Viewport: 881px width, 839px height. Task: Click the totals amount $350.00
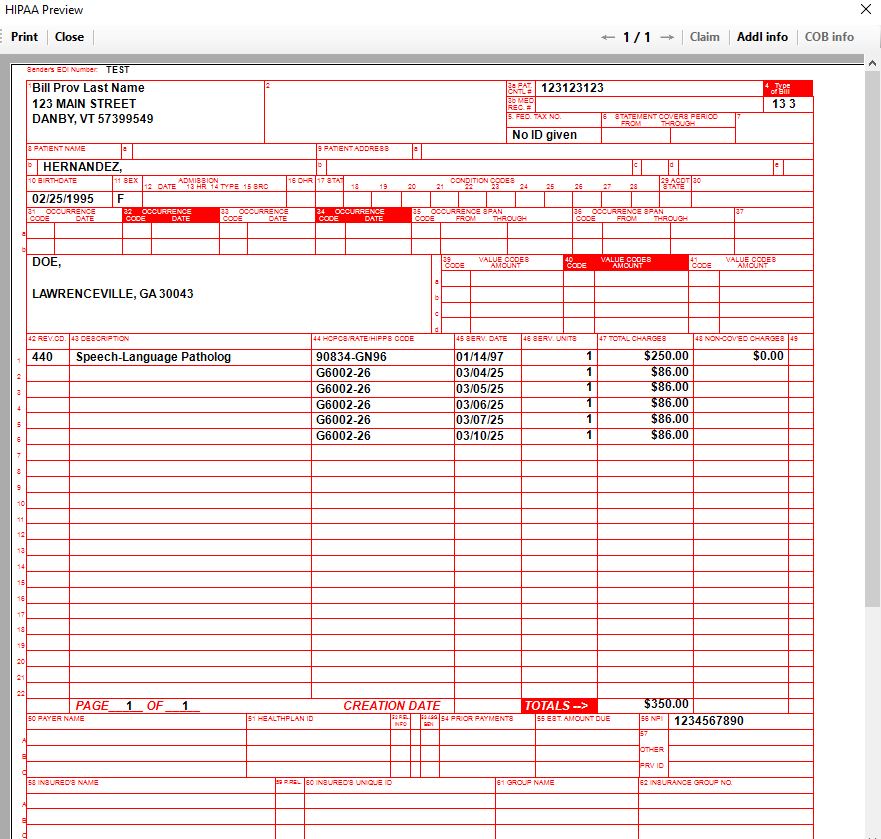(666, 704)
